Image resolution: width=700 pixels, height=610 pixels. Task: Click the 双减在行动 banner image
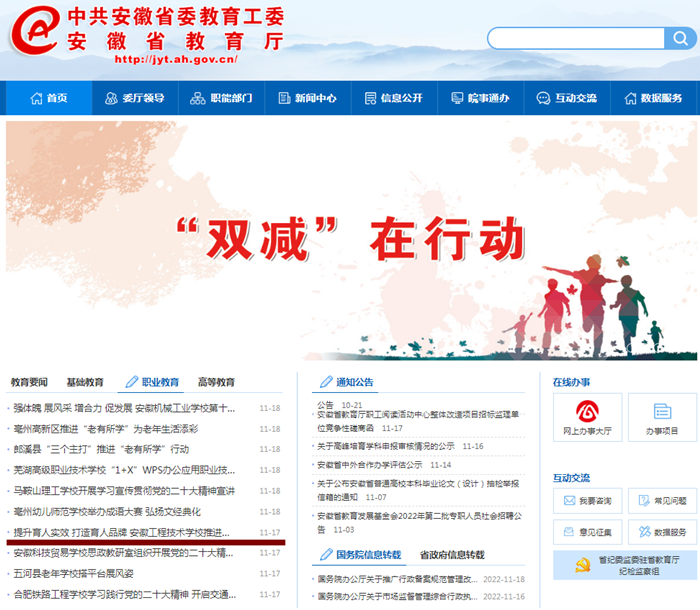(350, 240)
